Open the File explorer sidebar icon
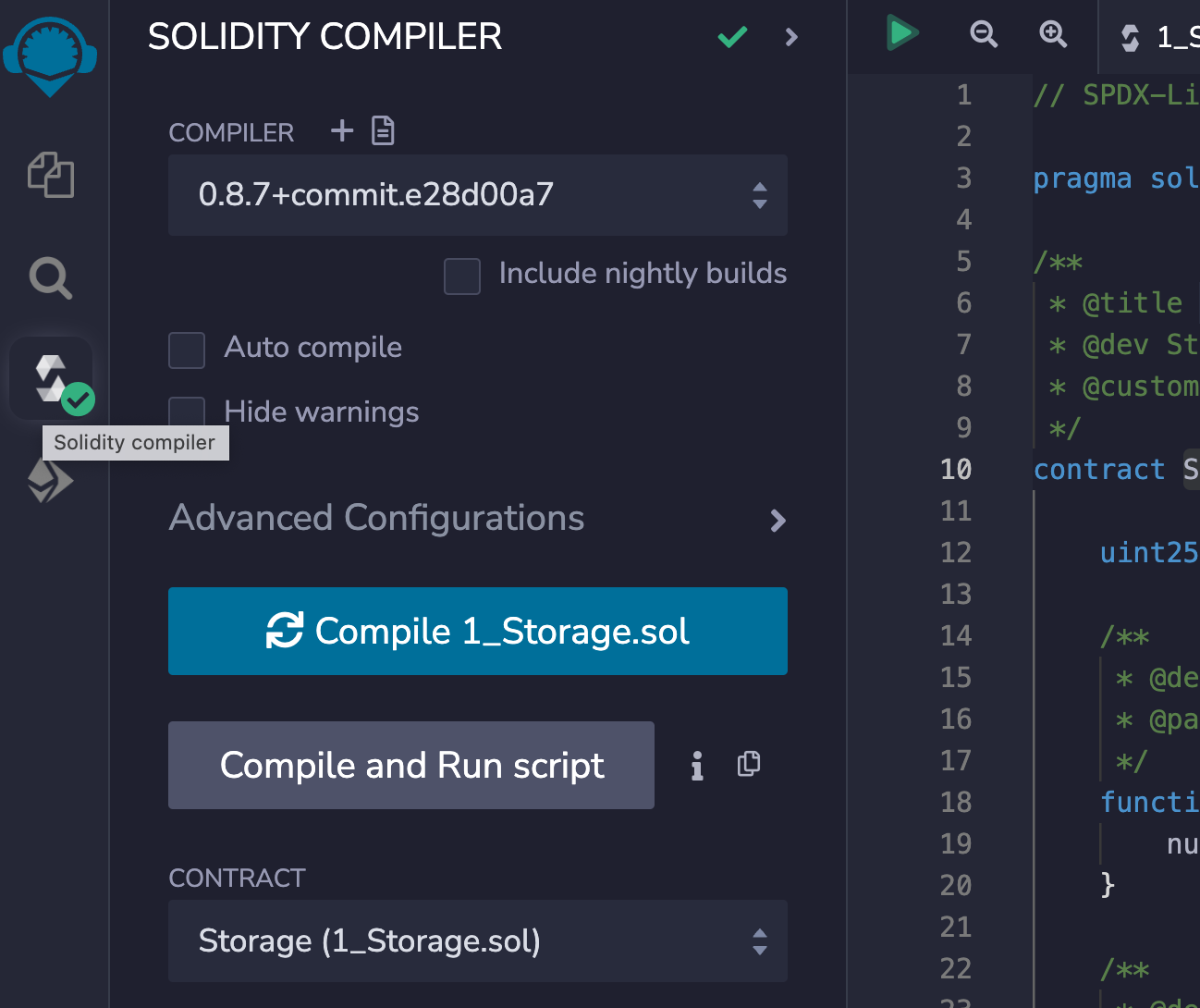The image size is (1200, 1008). click(x=51, y=175)
